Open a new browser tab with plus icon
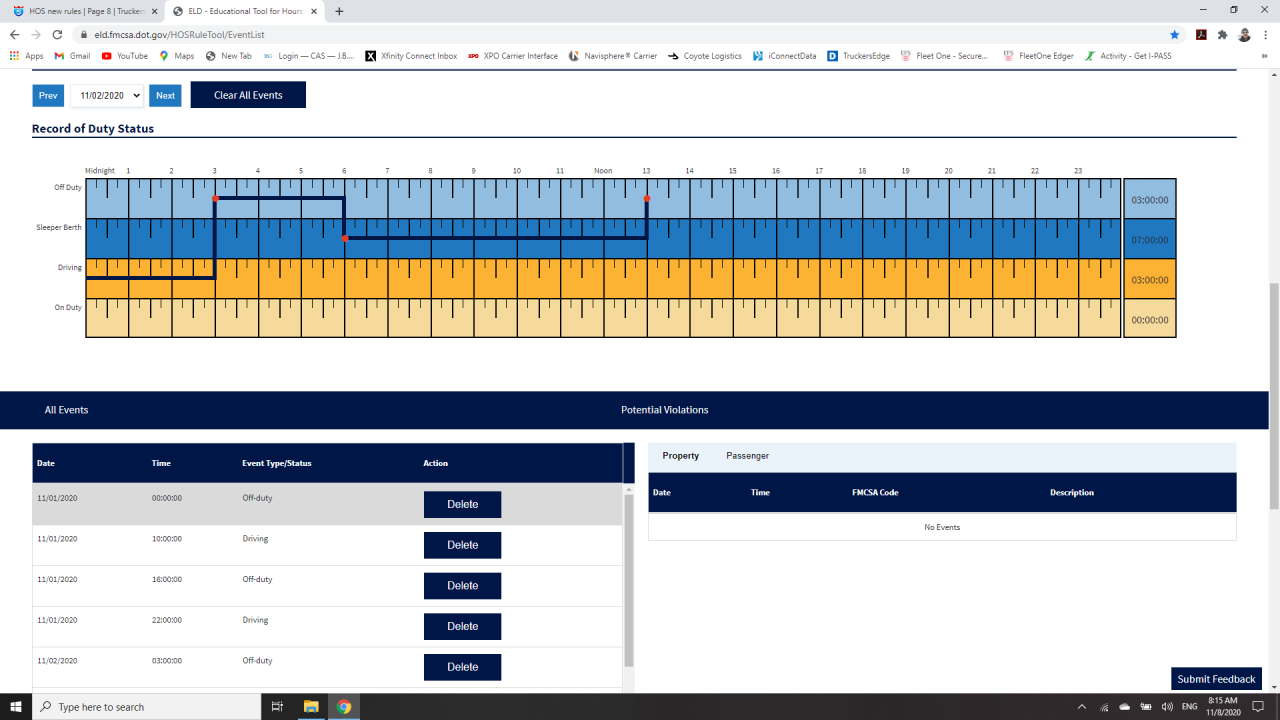 pyautogui.click(x=339, y=11)
